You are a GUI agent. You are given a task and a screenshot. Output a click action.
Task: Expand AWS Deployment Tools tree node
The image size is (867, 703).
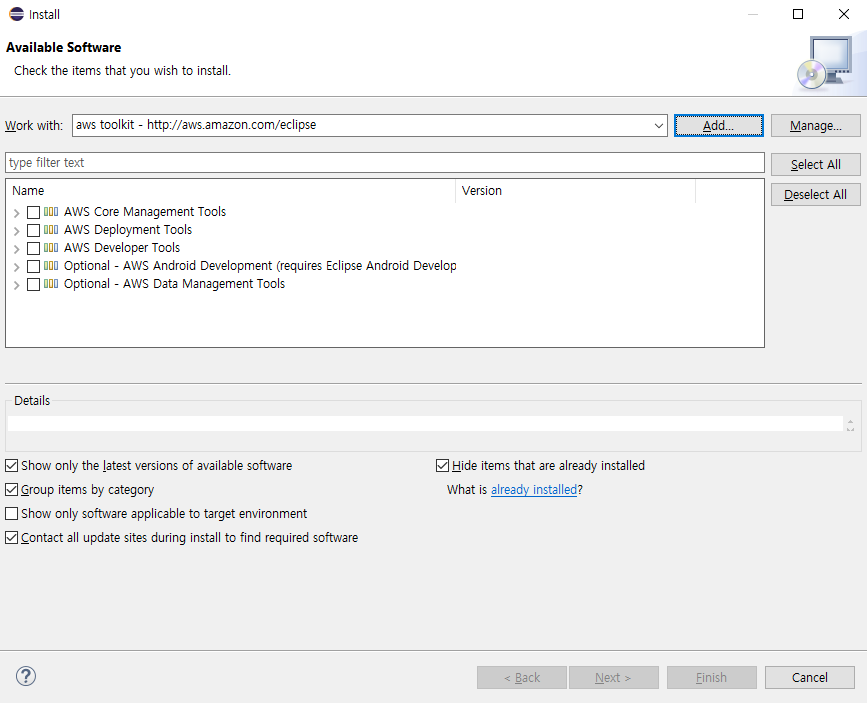(x=17, y=231)
